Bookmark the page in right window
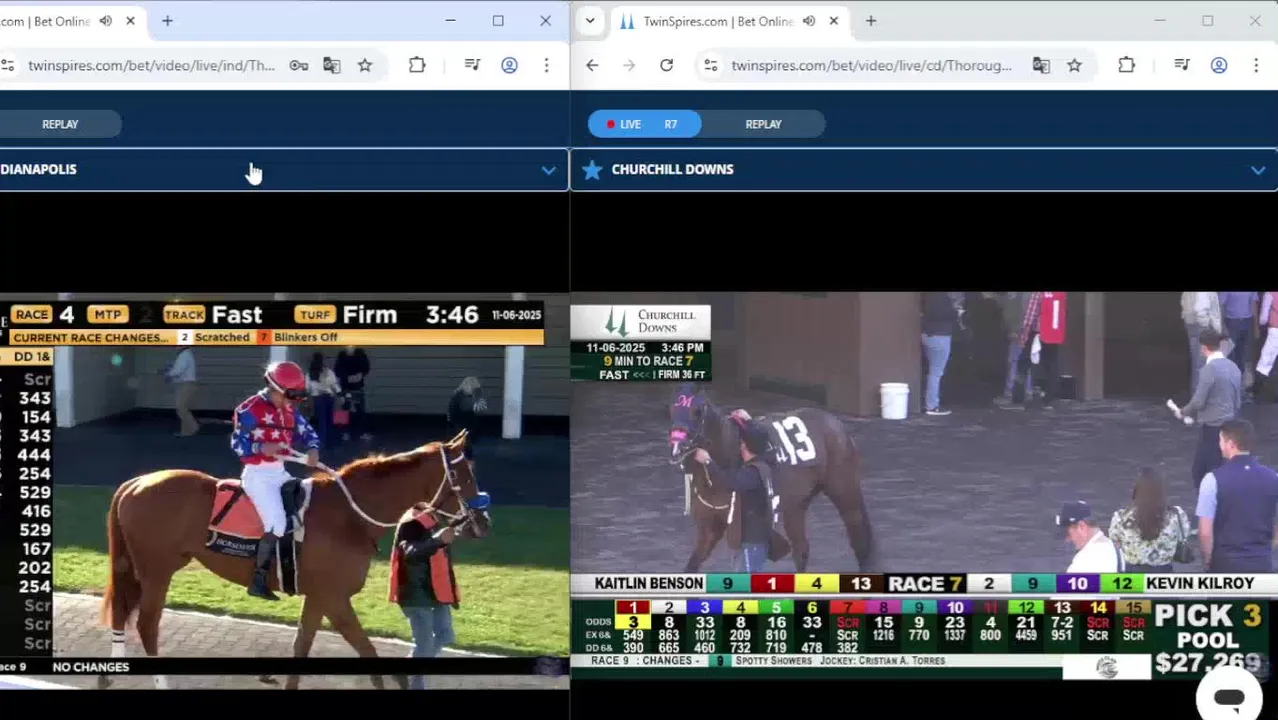 point(1074,65)
